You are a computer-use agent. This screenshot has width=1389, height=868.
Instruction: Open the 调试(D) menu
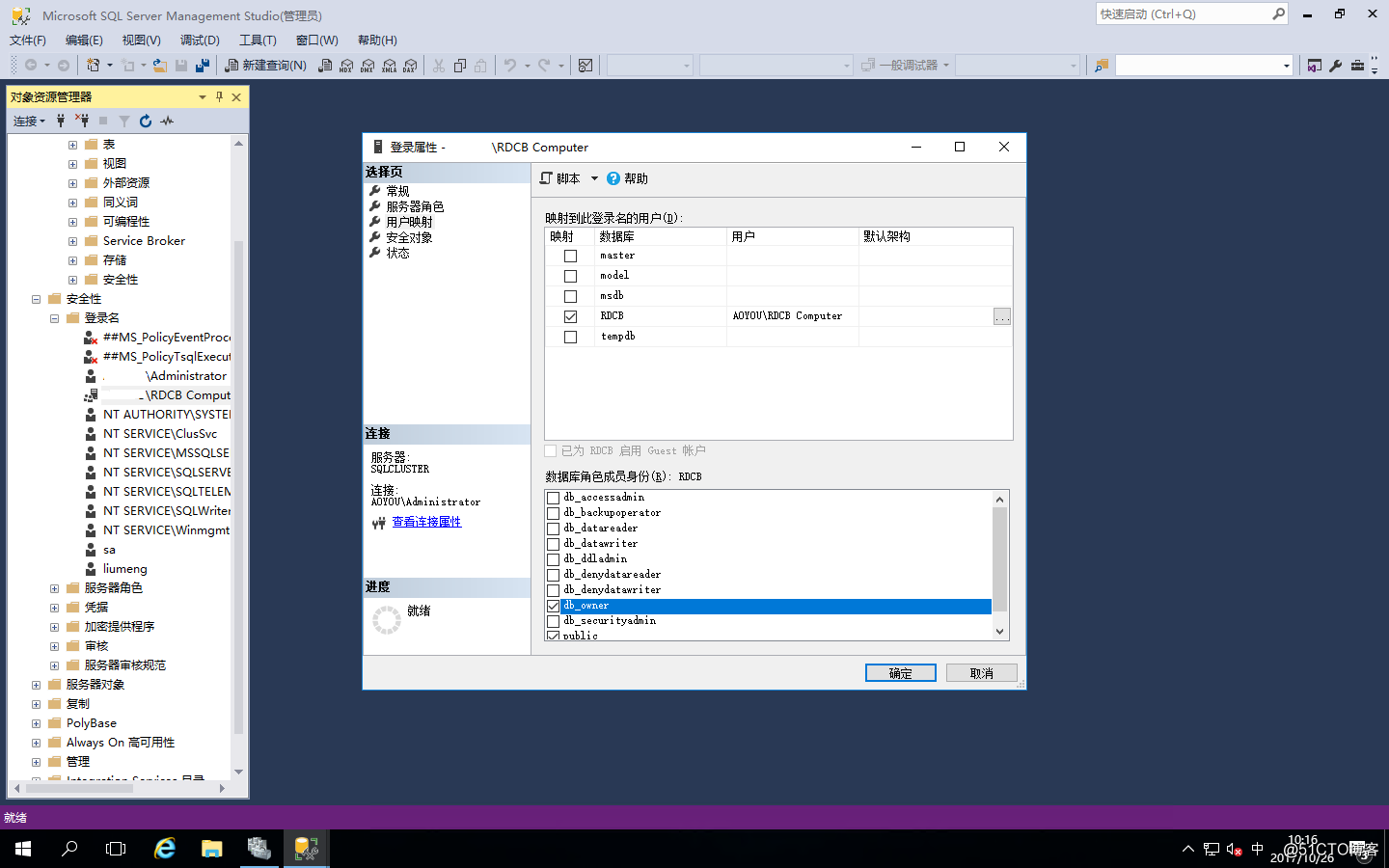click(x=200, y=41)
